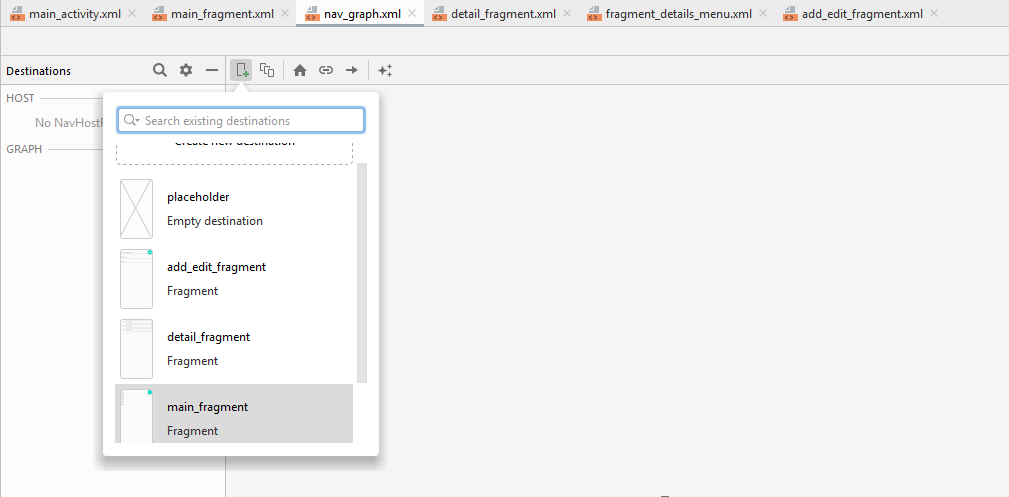Viewport: 1009px width, 497px height.
Task: Click the detail_fragment layout thumbnail
Action: [x=136, y=349]
